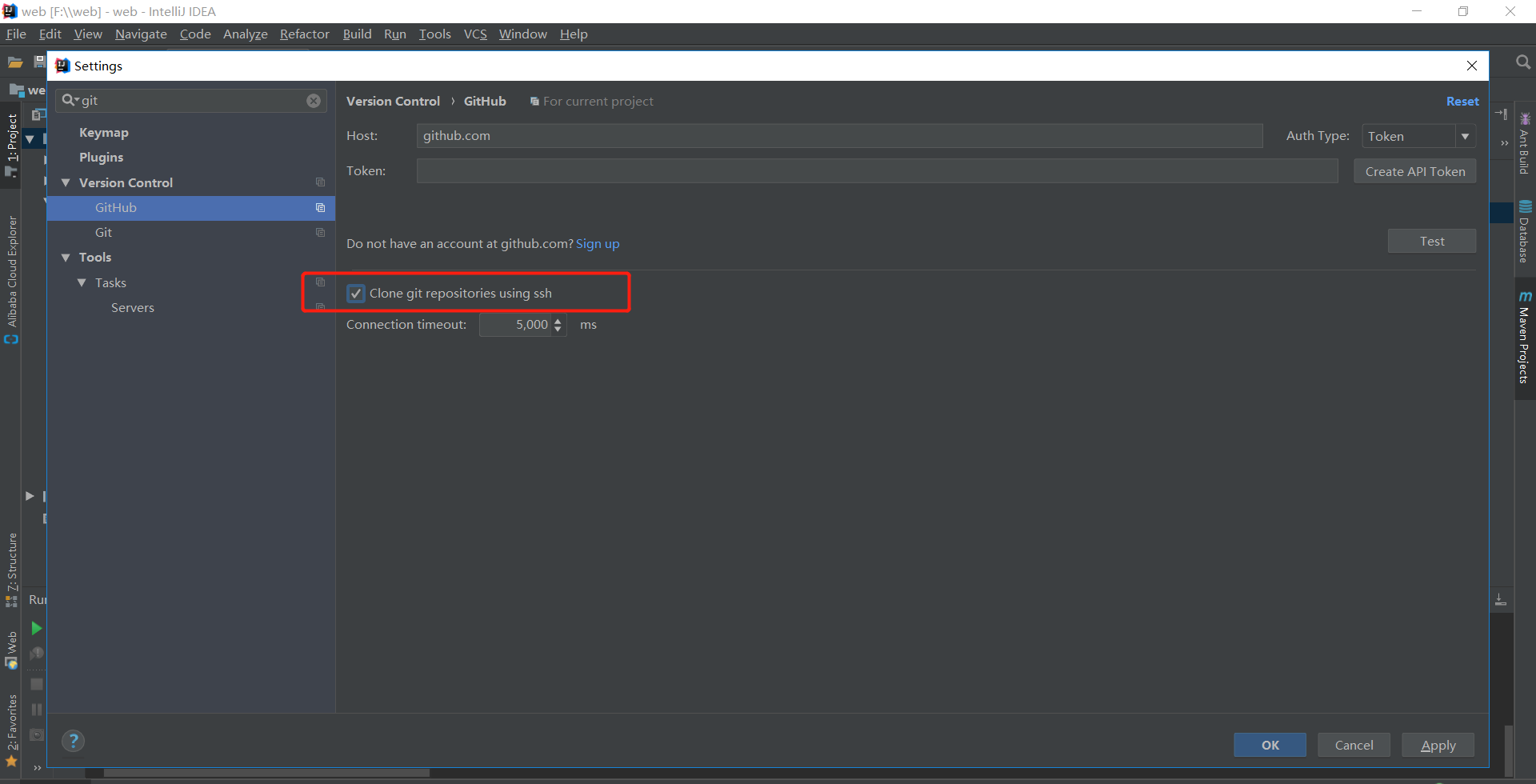Open help with the question mark button

73,741
